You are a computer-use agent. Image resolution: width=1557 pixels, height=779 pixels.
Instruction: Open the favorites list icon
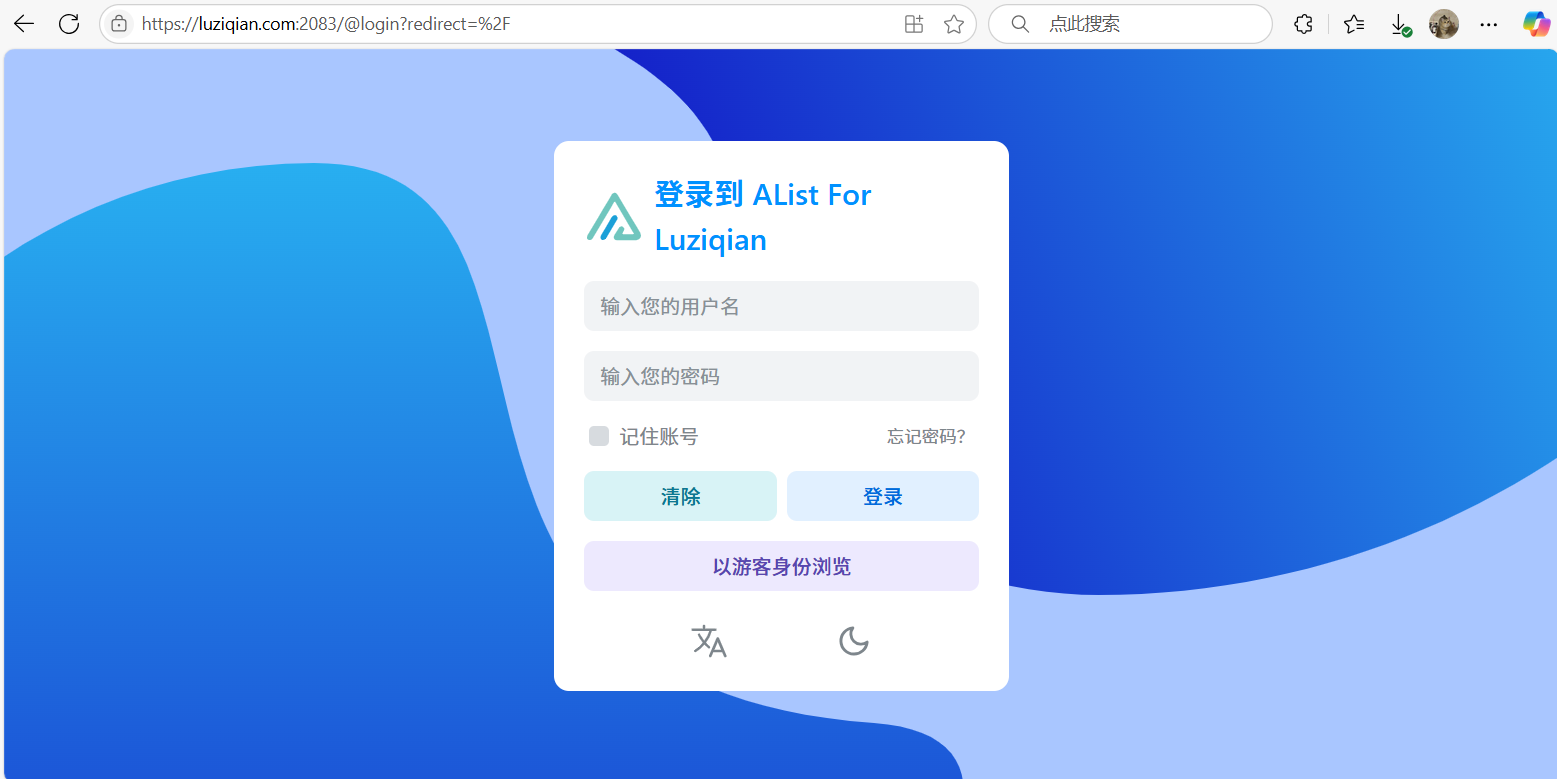[1354, 24]
